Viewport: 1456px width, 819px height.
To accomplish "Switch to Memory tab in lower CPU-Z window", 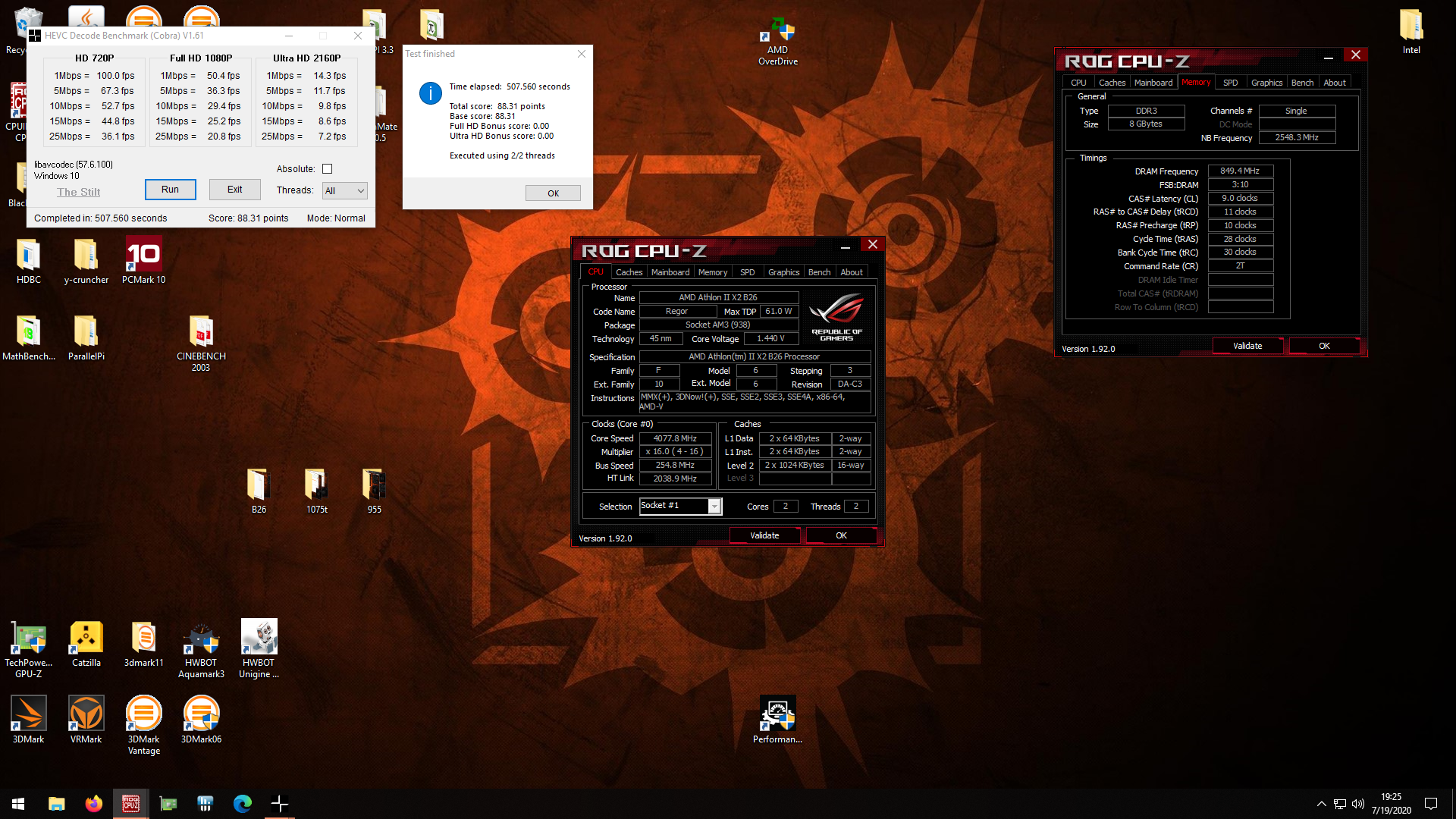I will point(713,272).
